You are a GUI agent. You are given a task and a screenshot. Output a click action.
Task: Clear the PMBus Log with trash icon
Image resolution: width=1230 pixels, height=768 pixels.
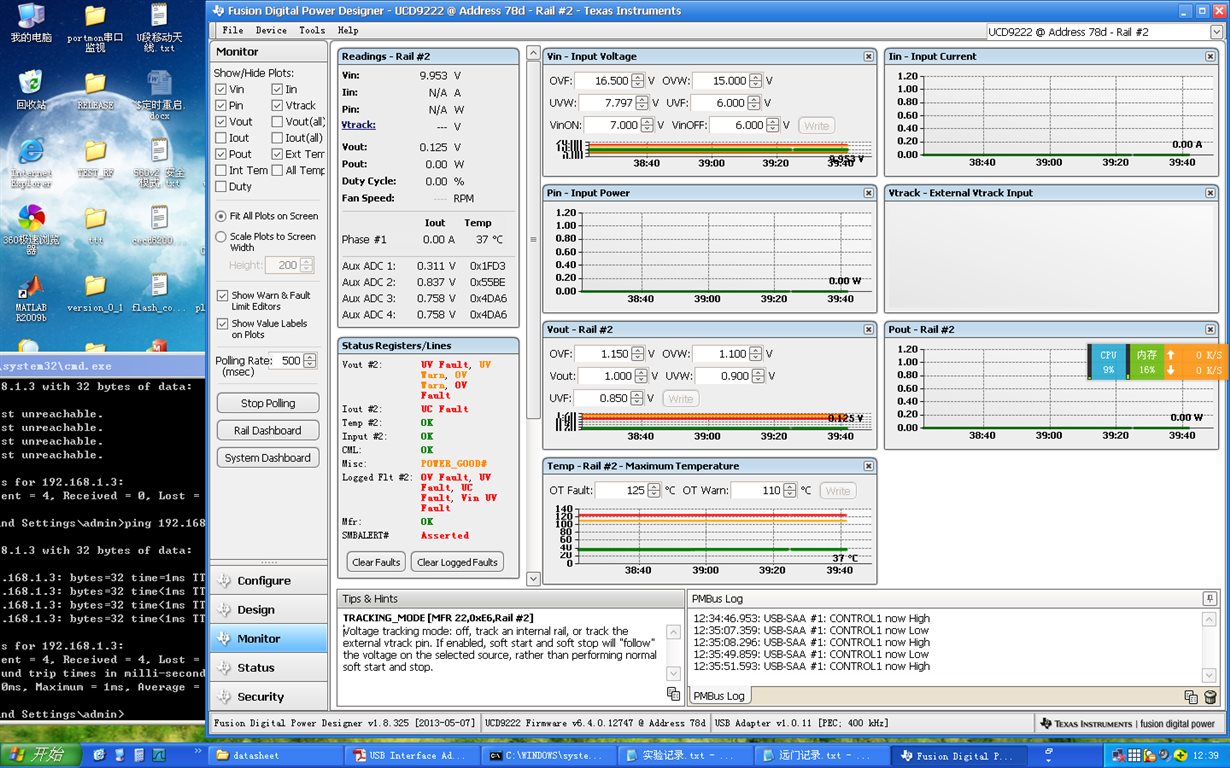[1210, 697]
